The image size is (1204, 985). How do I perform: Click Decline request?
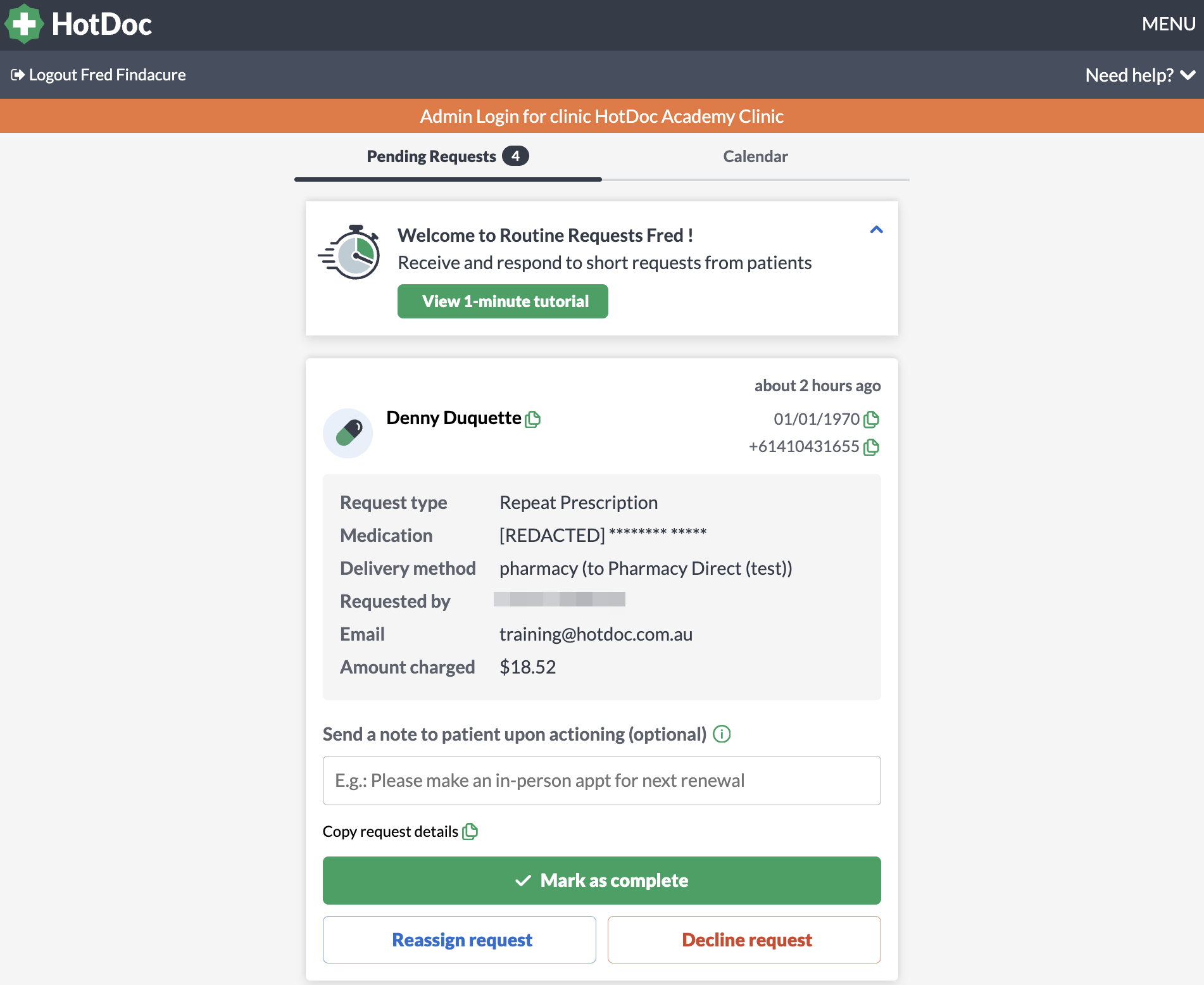tap(744, 940)
